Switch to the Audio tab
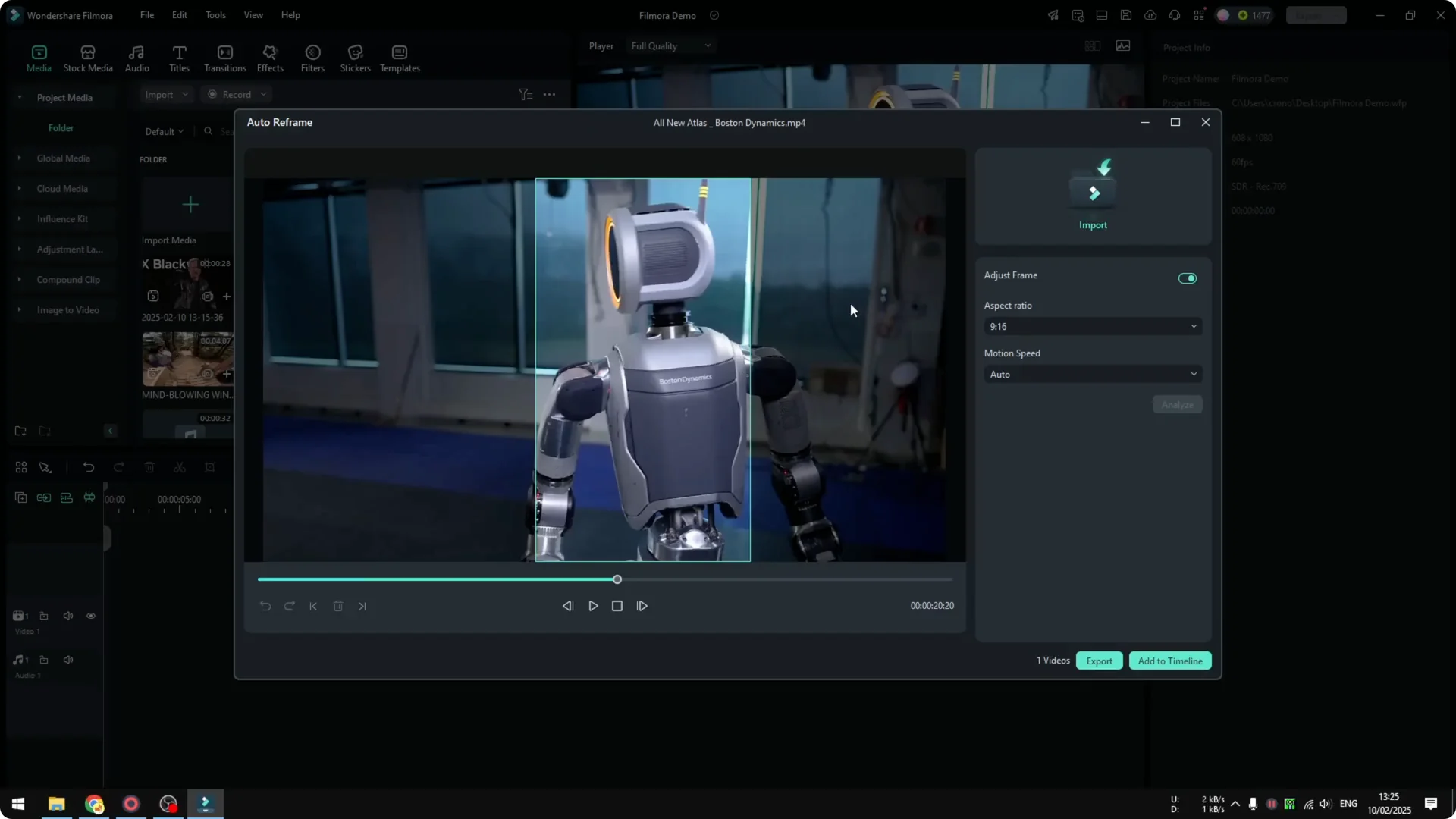 136,58
